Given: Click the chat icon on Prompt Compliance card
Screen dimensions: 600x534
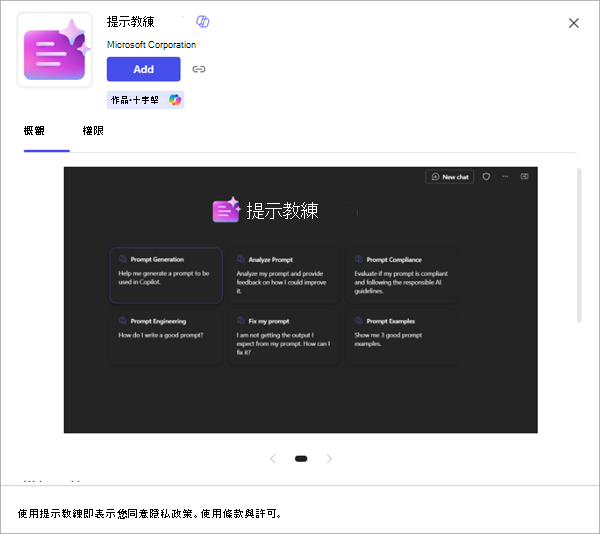Looking at the screenshot, I should [x=359, y=259].
